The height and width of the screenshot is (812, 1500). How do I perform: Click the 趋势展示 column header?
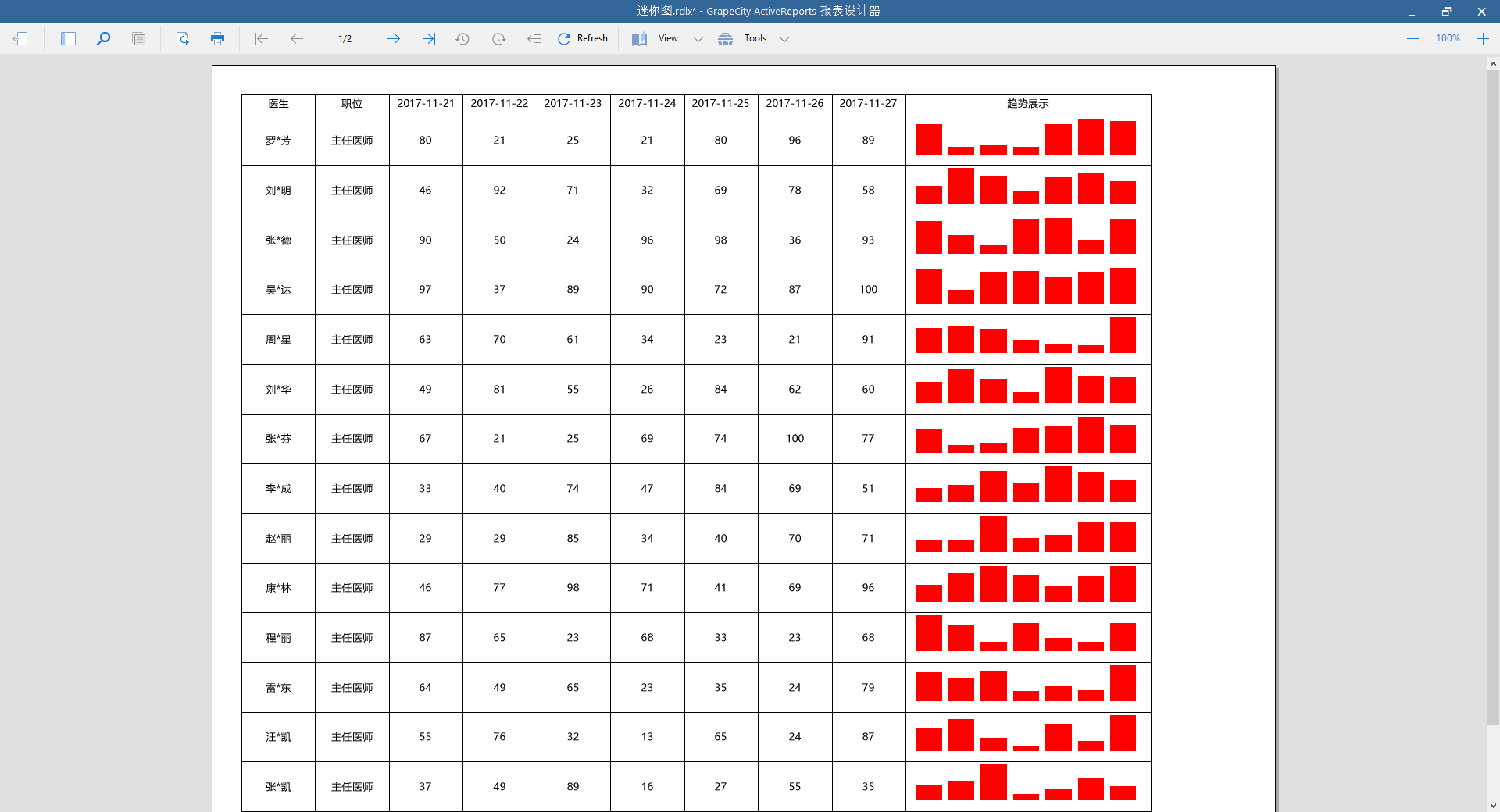click(1028, 104)
